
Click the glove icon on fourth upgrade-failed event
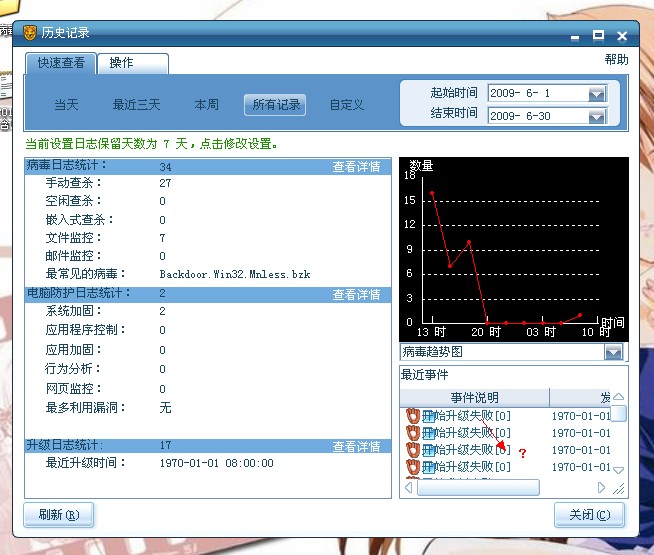point(413,467)
